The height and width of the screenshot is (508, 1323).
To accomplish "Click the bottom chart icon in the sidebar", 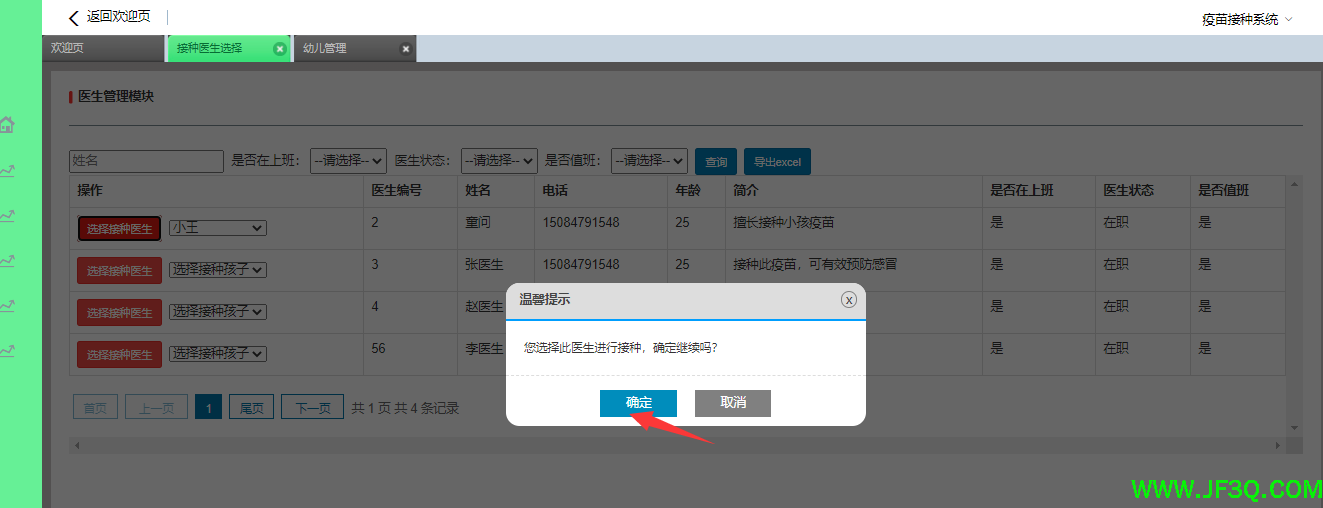I will pos(7,350).
